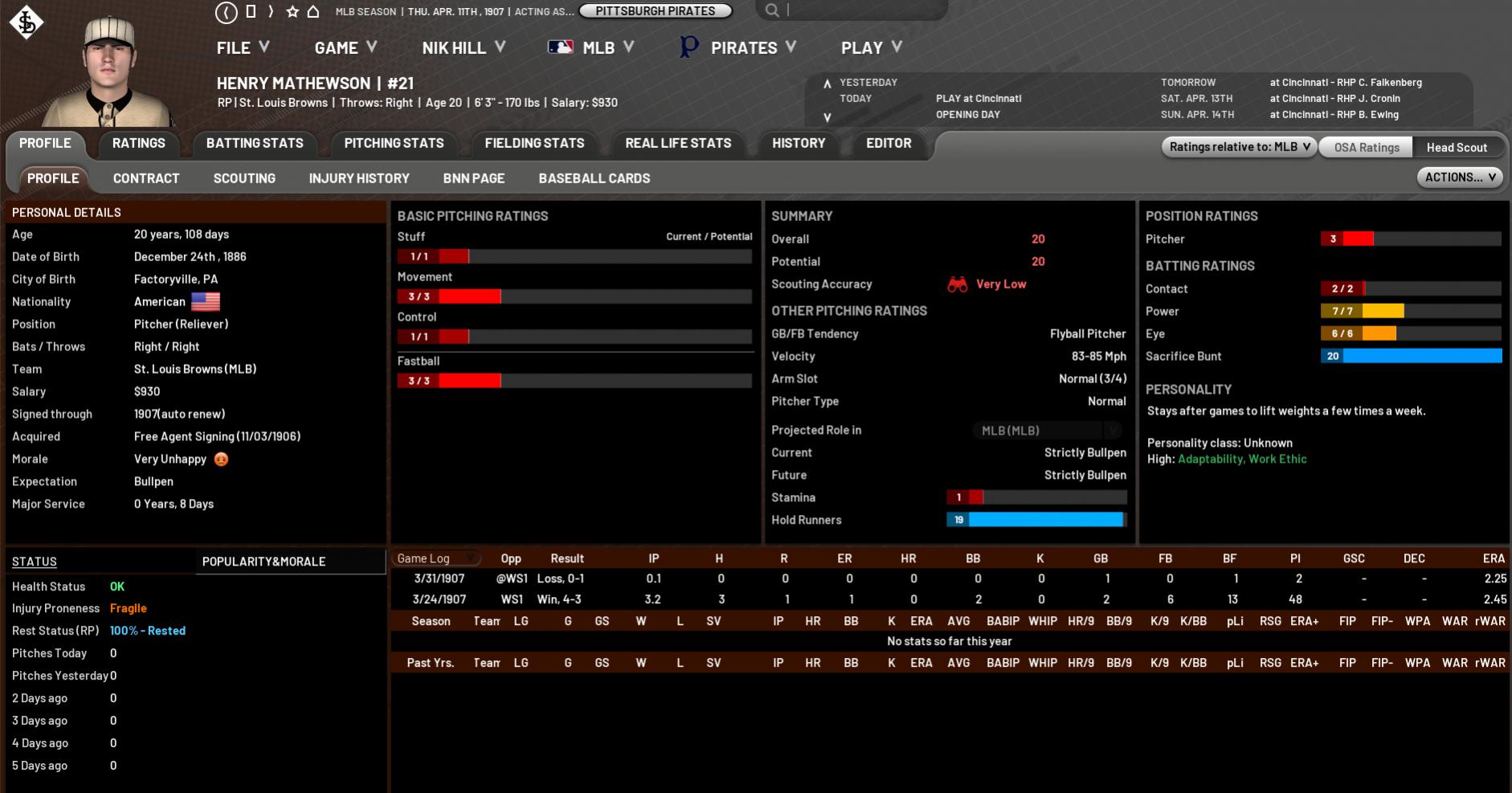Screen dimensions: 1512x793
Task: Click the St. Louis Browns team logo
Action: [x=26, y=22]
